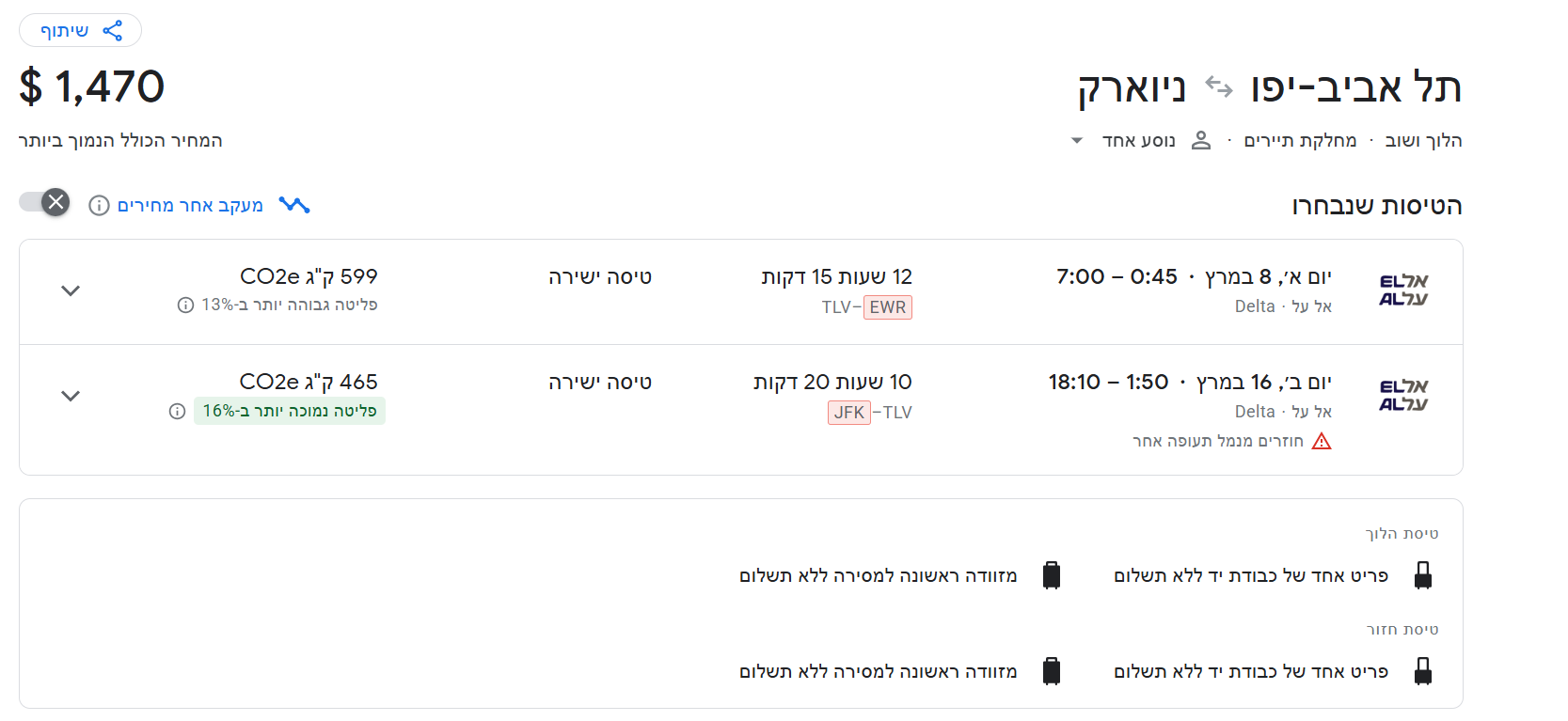Click the warning triangle about the different airport

tap(1323, 440)
